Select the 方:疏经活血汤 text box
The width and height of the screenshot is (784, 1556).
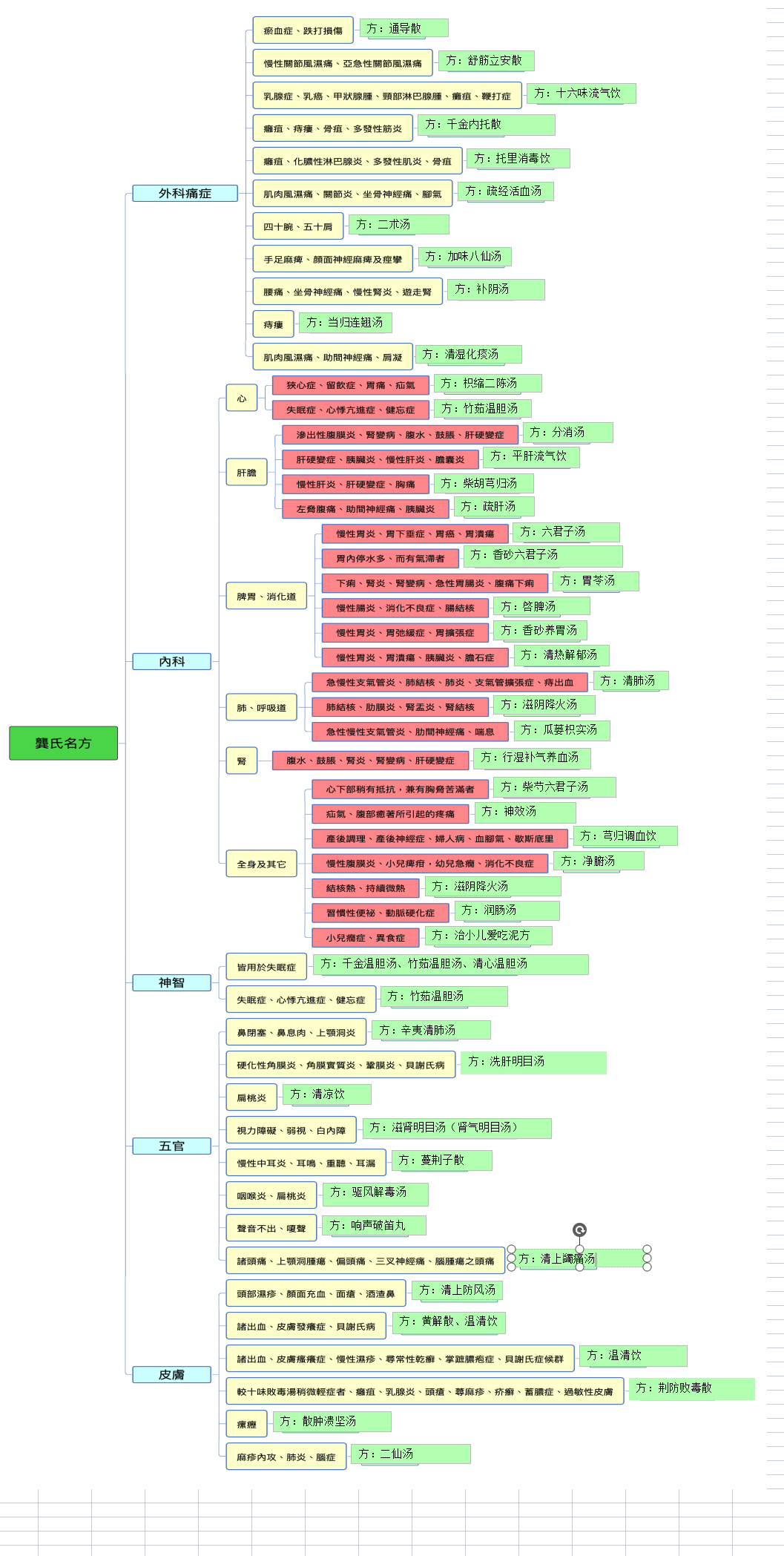[506, 191]
